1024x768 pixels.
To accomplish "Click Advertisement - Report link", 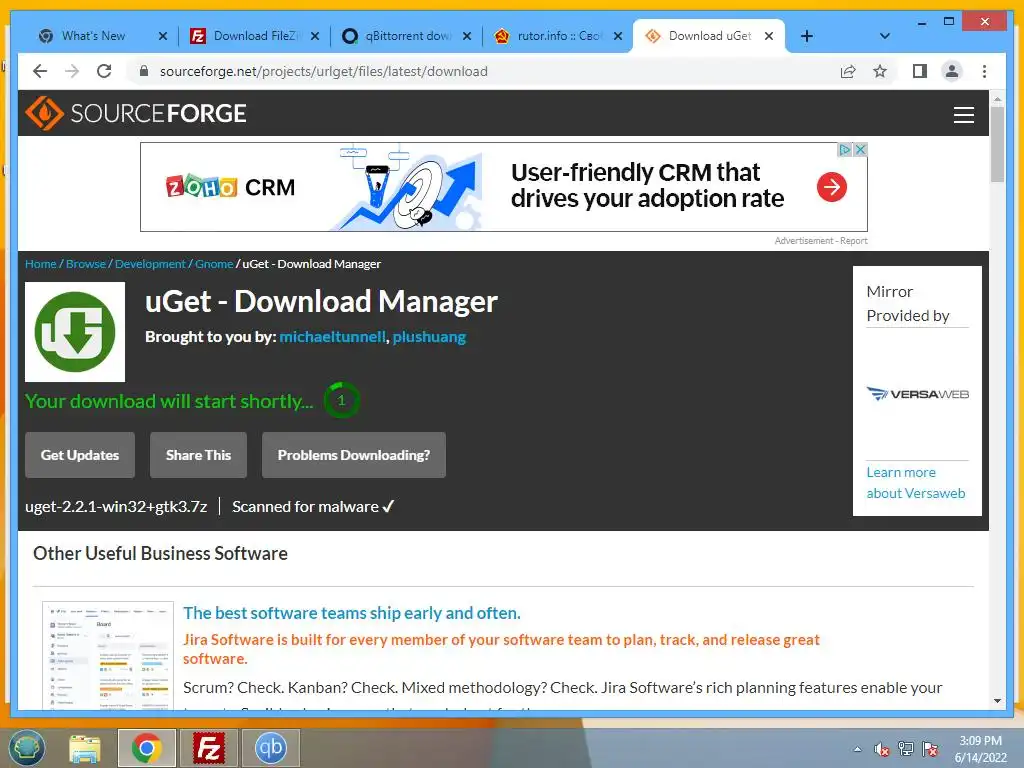I will pos(821,241).
